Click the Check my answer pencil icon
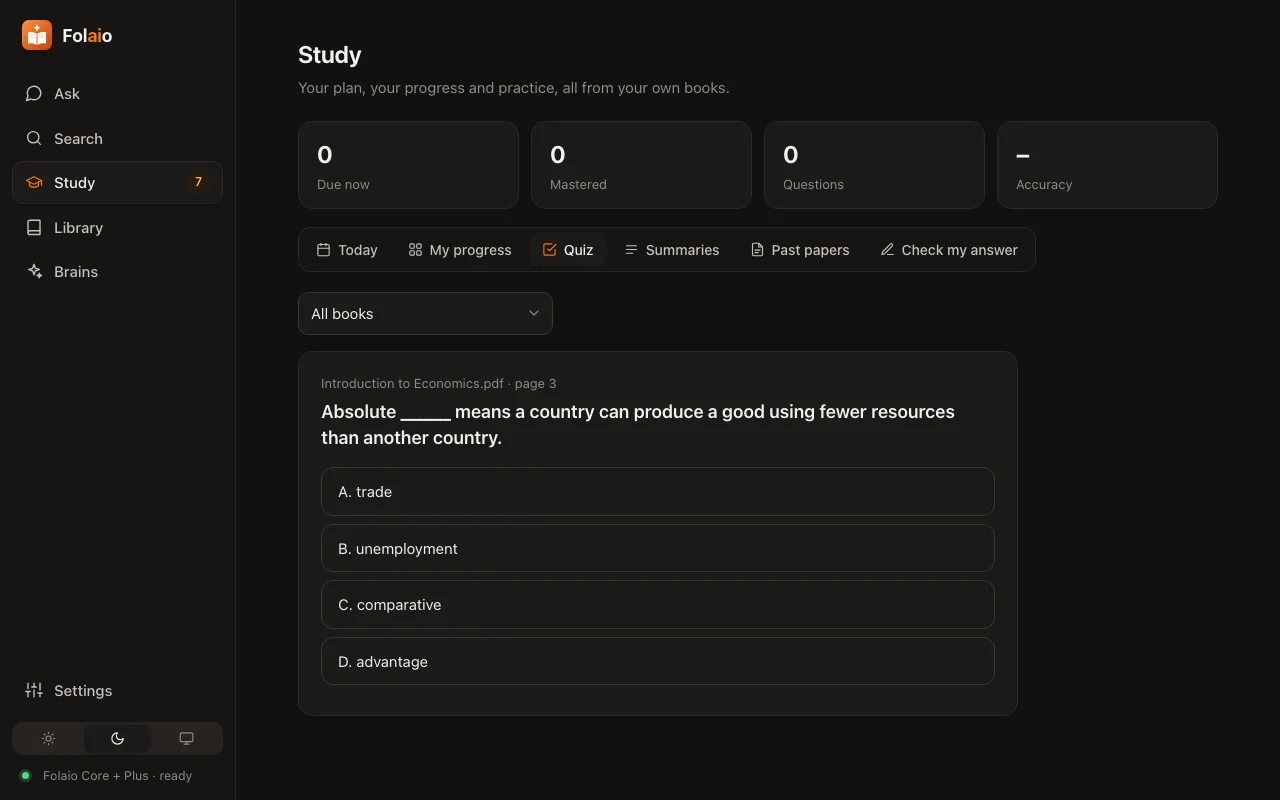1280x800 pixels. pos(887,249)
